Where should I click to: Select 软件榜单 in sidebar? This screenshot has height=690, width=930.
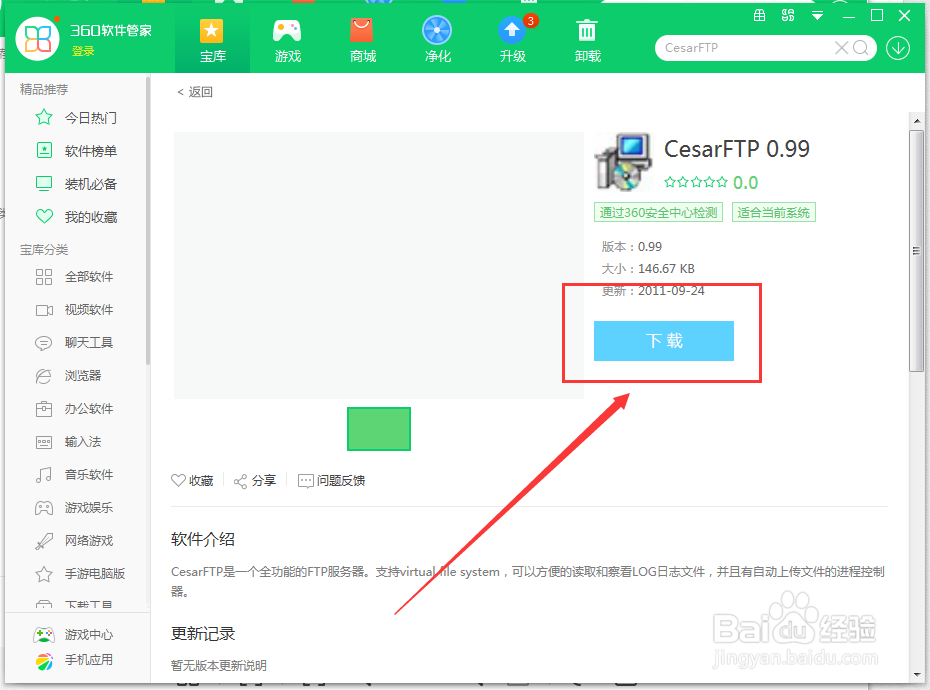(x=91, y=151)
